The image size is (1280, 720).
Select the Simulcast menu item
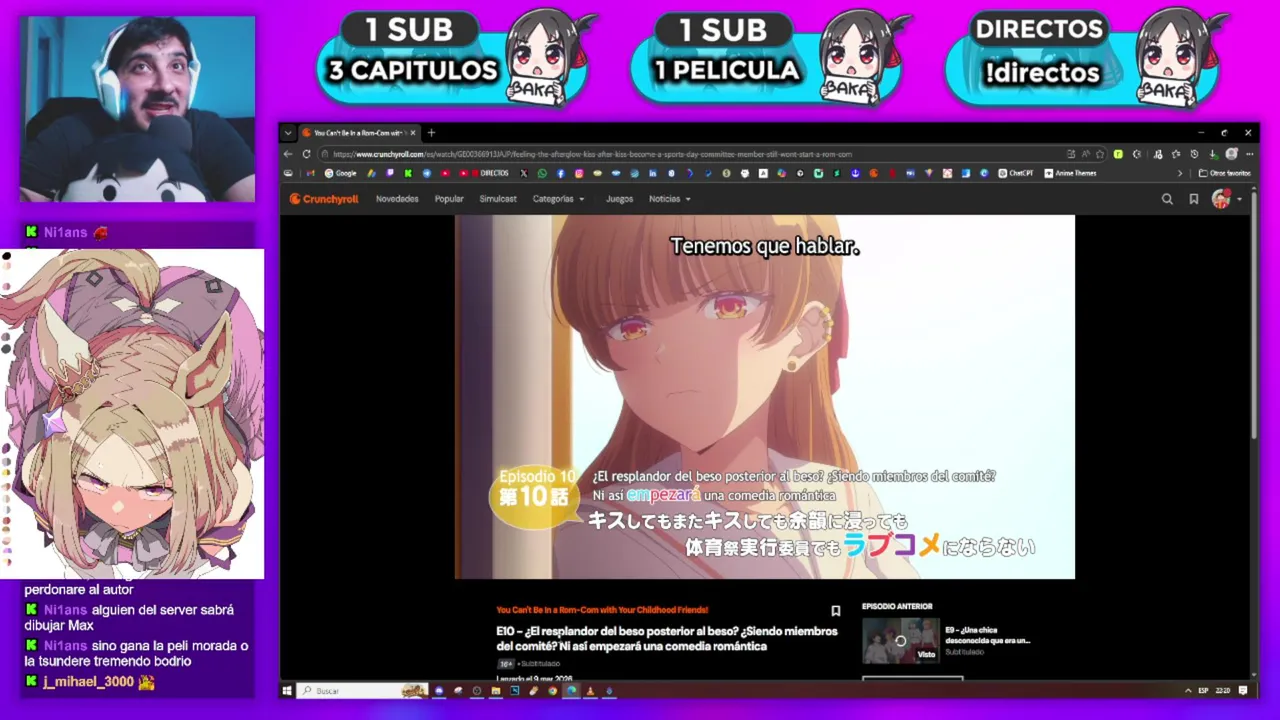[498, 199]
